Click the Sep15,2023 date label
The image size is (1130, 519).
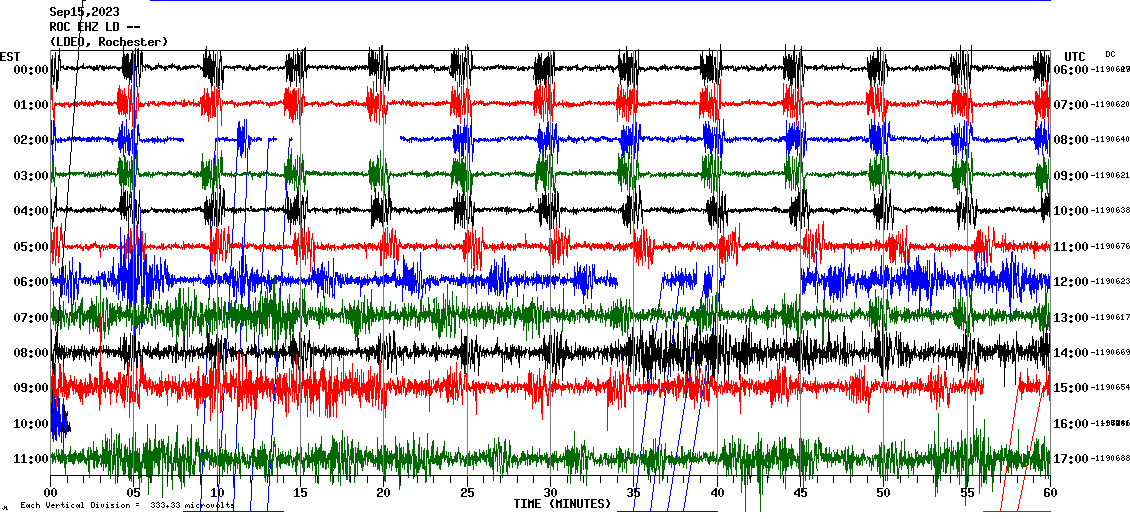point(84,12)
